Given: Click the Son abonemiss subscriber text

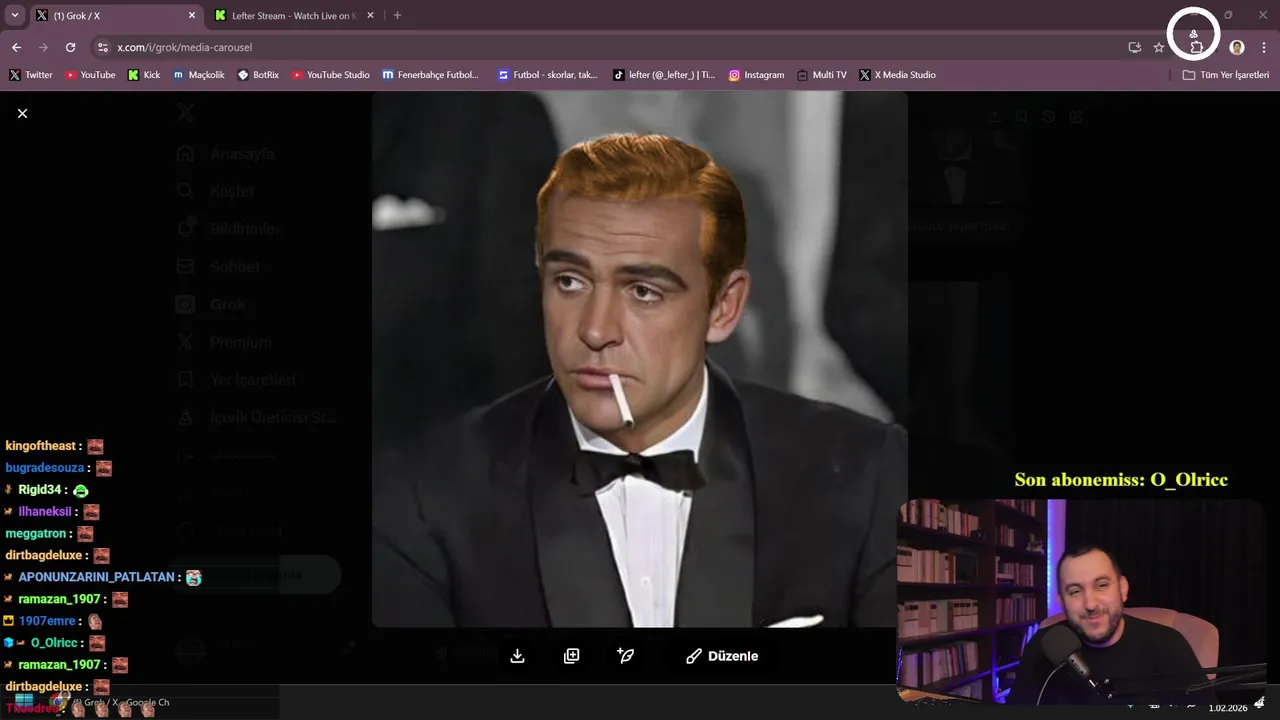Looking at the screenshot, I should click(x=1121, y=480).
